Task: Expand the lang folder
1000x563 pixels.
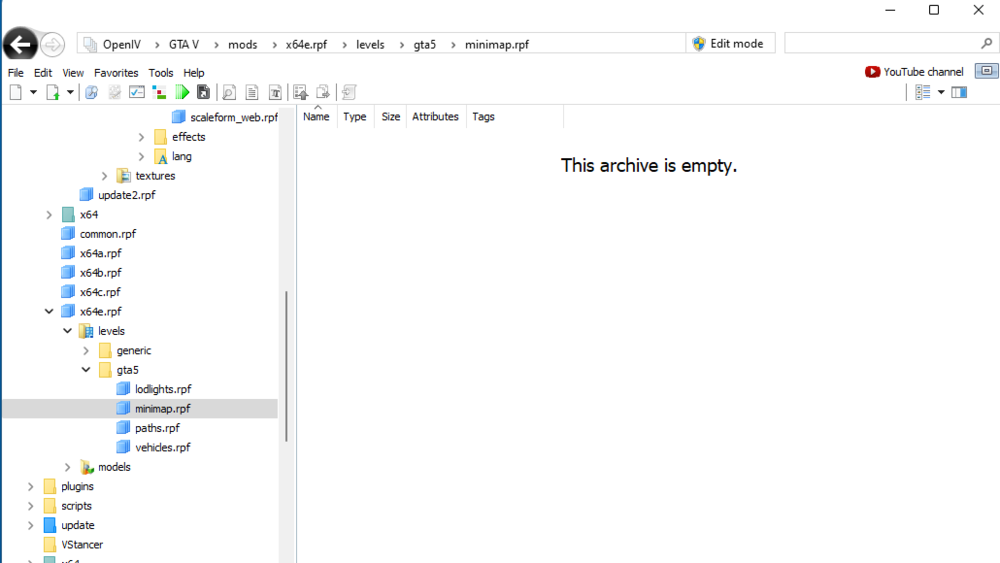Action: (x=142, y=156)
